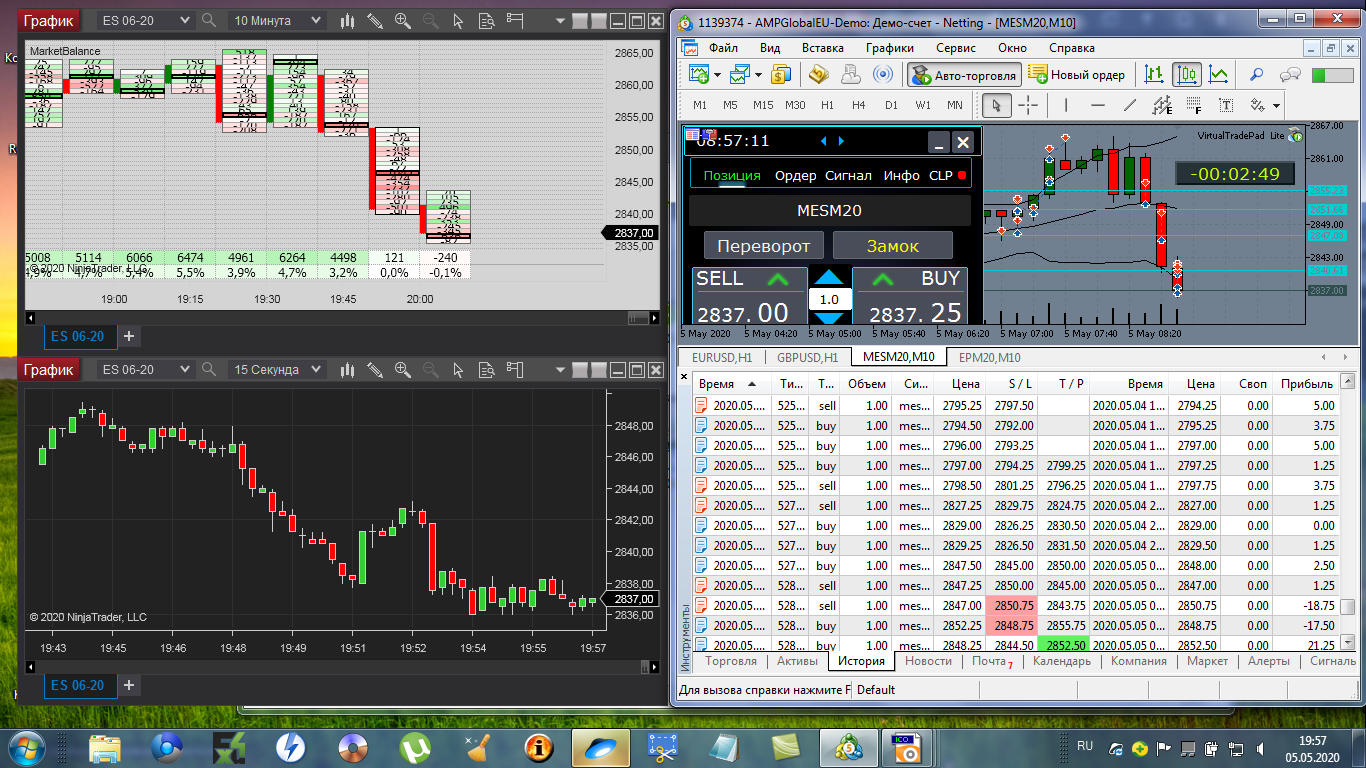Image resolution: width=1366 pixels, height=768 pixels.
Task: Decrease lot size with down arrow
Action: tap(830, 317)
